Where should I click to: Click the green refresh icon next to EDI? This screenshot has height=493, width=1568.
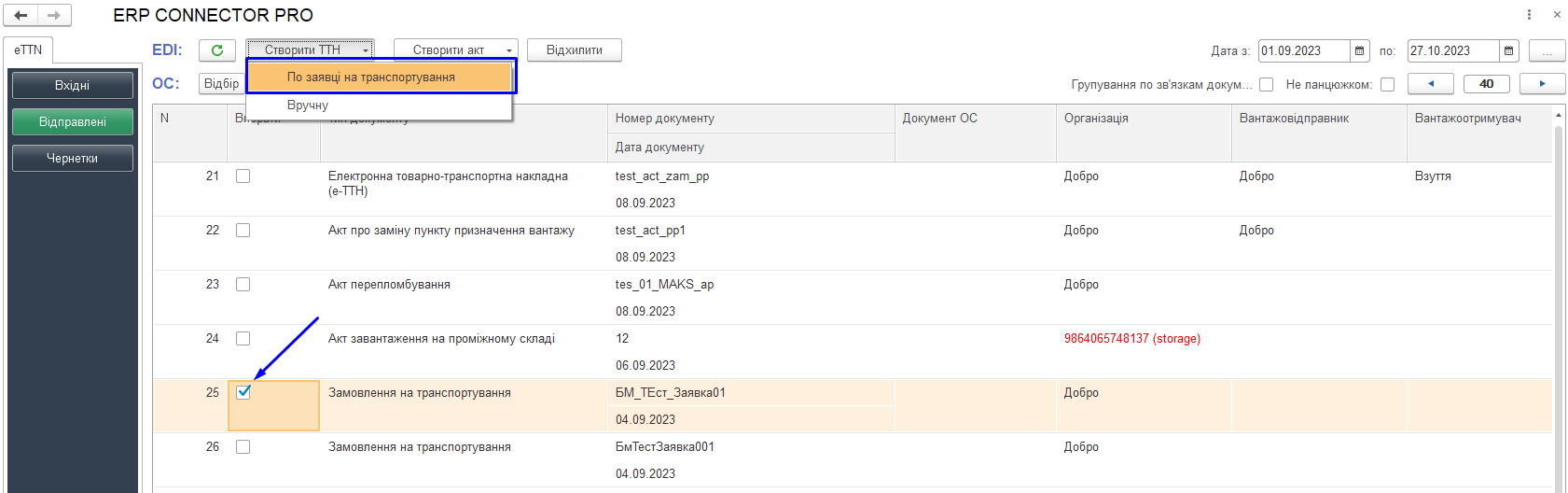tap(217, 50)
